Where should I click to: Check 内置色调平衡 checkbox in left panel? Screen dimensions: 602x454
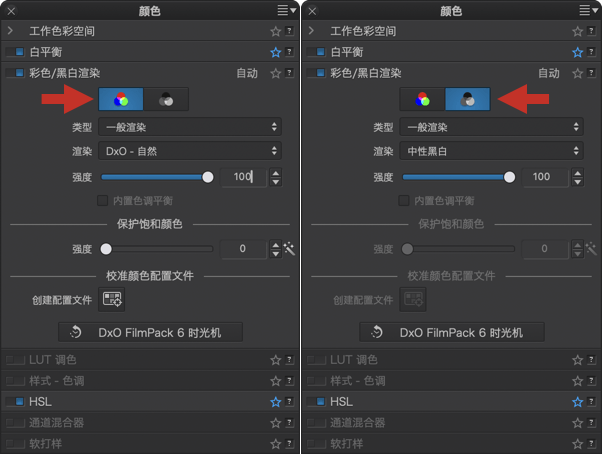(x=103, y=200)
